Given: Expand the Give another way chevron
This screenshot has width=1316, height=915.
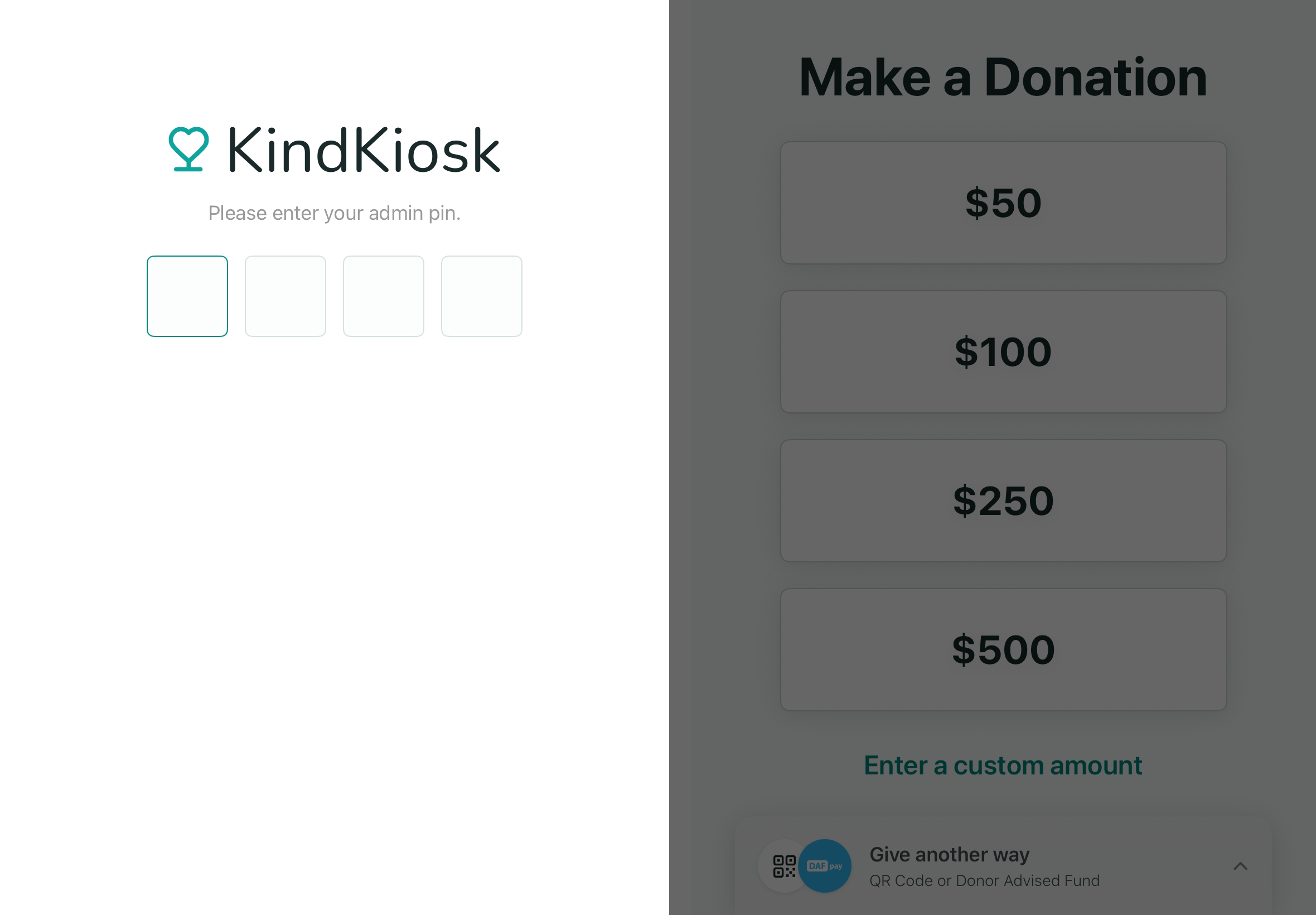Looking at the screenshot, I should pos(1240,866).
